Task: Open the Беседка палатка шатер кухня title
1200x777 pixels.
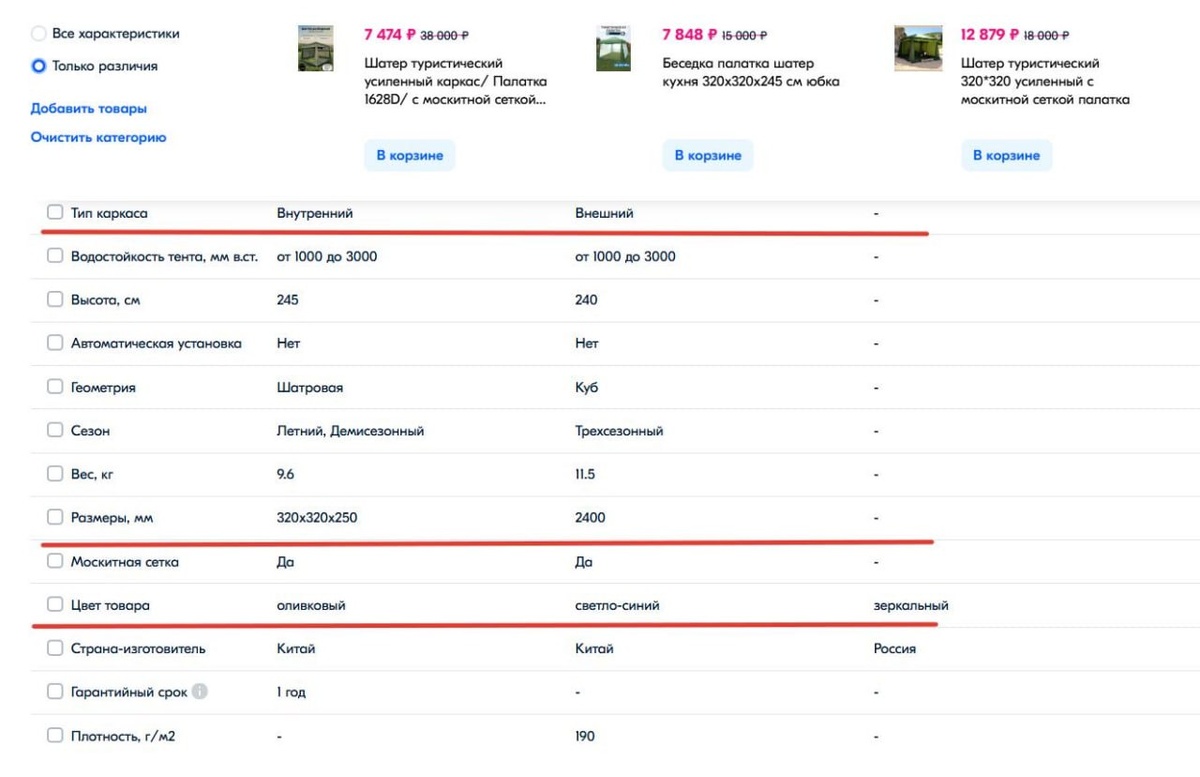Action: click(x=751, y=73)
